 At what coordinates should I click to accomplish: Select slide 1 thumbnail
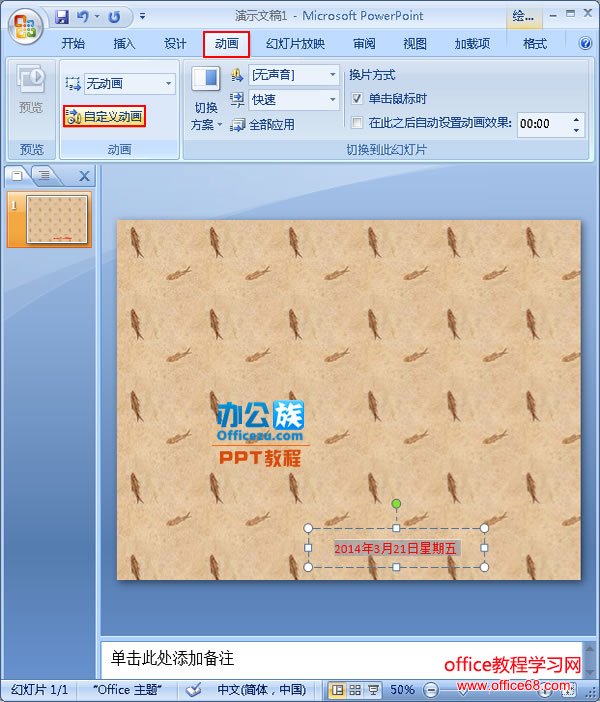tap(57, 219)
